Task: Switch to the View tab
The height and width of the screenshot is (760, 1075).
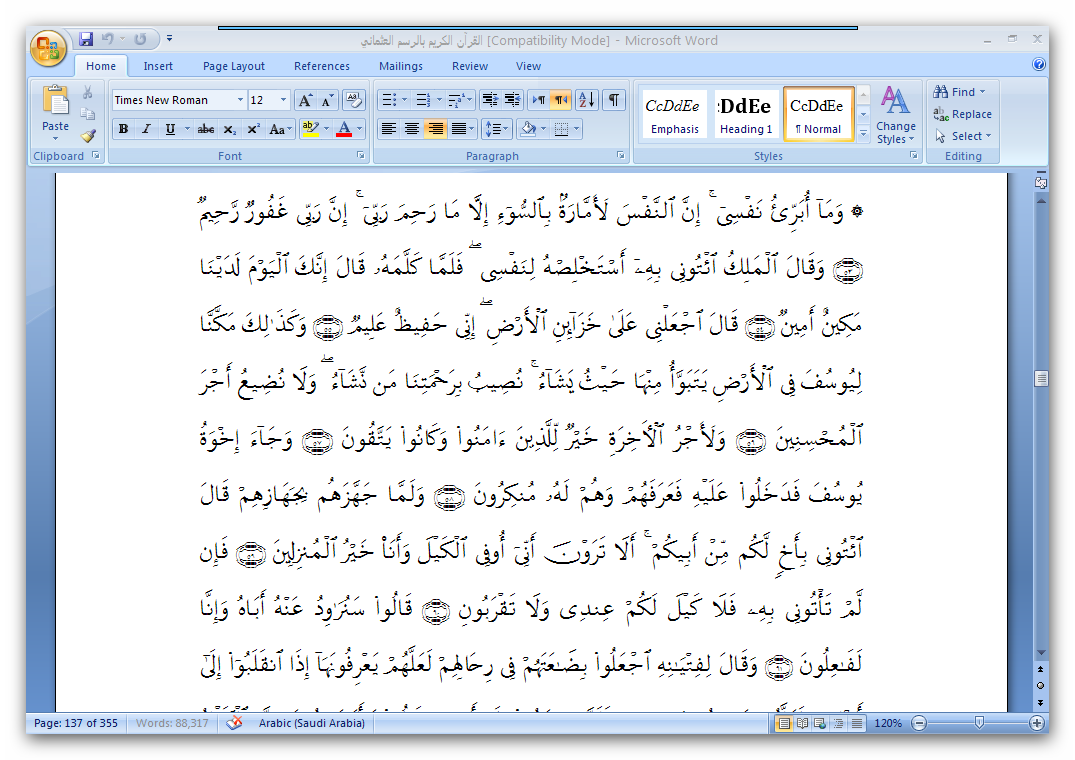Action: 528,66
